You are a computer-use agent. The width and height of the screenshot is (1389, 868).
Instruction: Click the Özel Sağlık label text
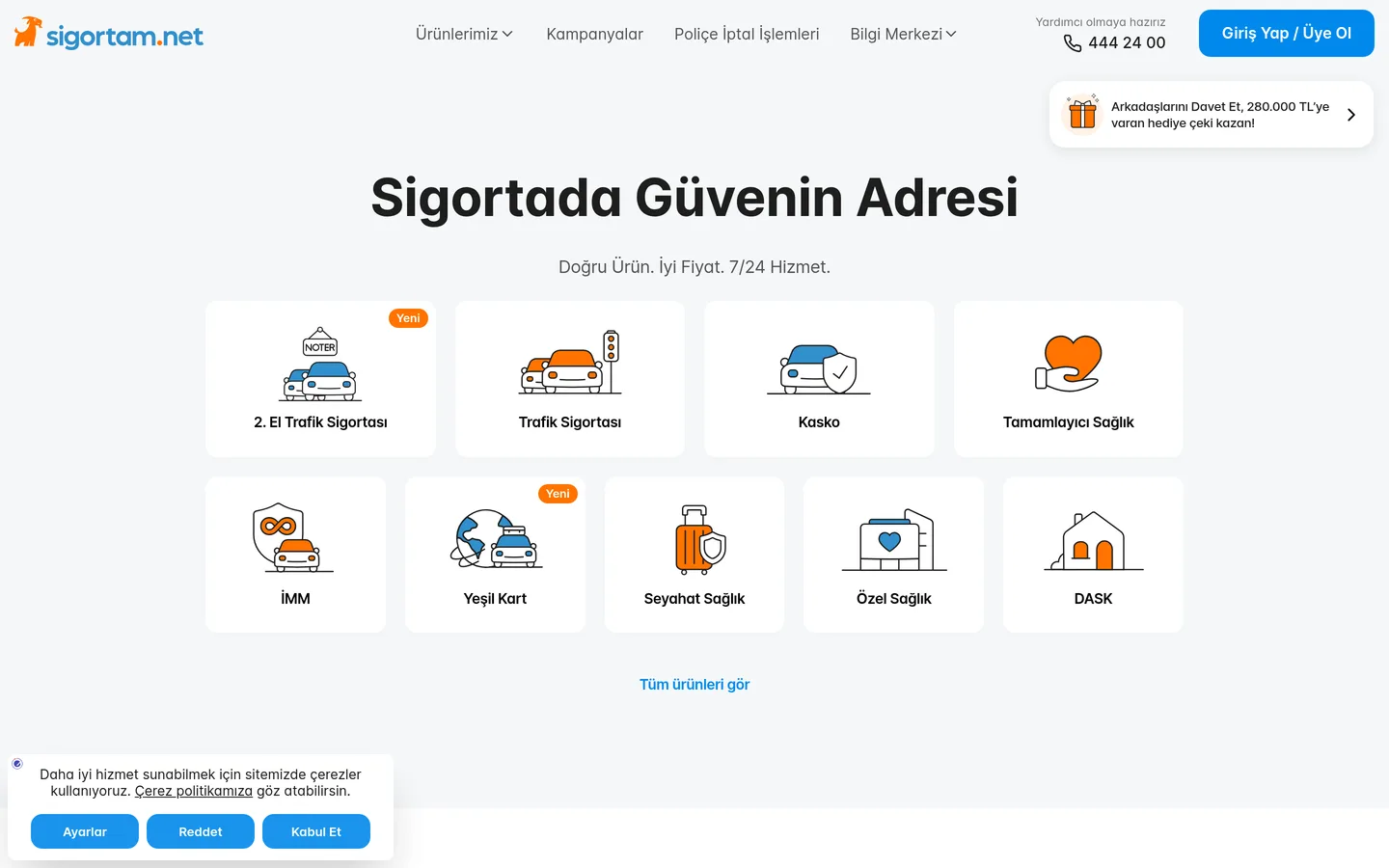[894, 598]
